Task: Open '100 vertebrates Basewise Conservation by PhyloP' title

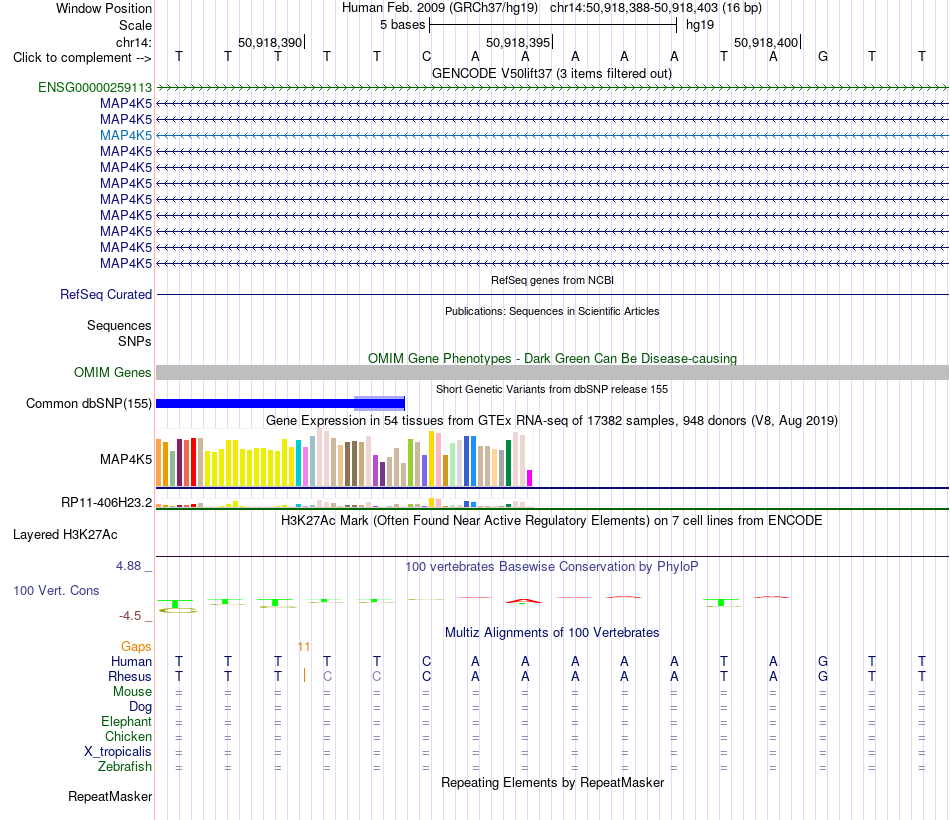Action: (552, 567)
